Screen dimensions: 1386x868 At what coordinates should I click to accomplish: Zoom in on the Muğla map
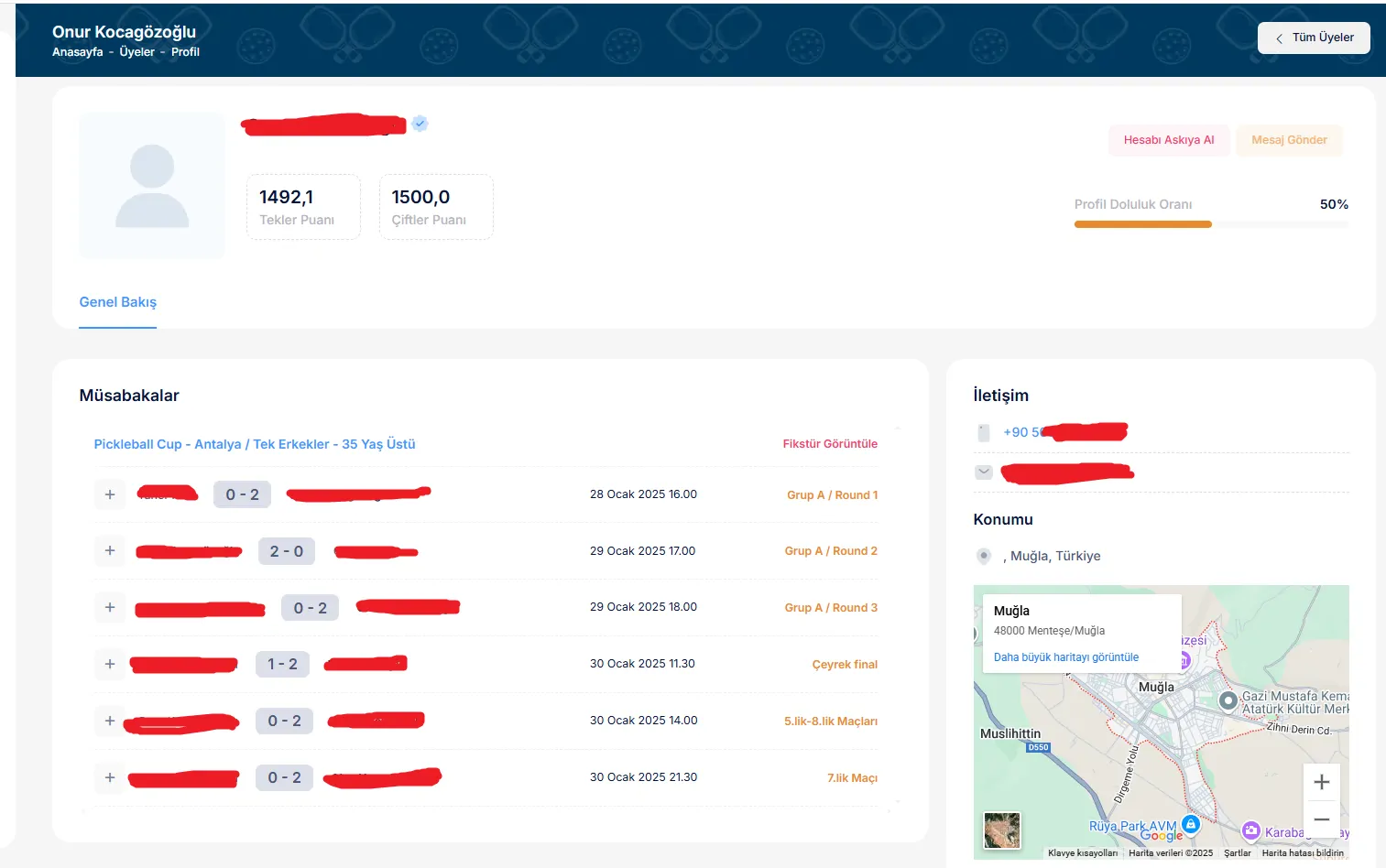pos(1321,782)
